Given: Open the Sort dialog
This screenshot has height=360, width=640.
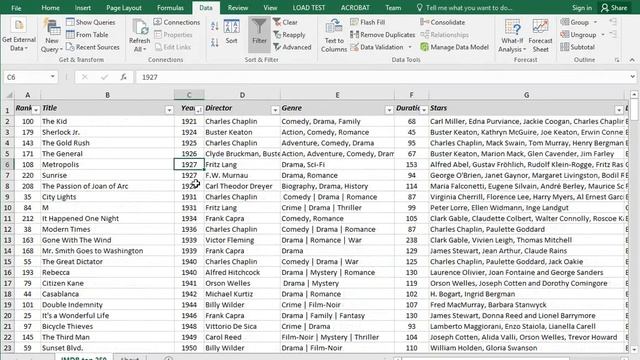Looking at the screenshot, I should (x=231, y=32).
